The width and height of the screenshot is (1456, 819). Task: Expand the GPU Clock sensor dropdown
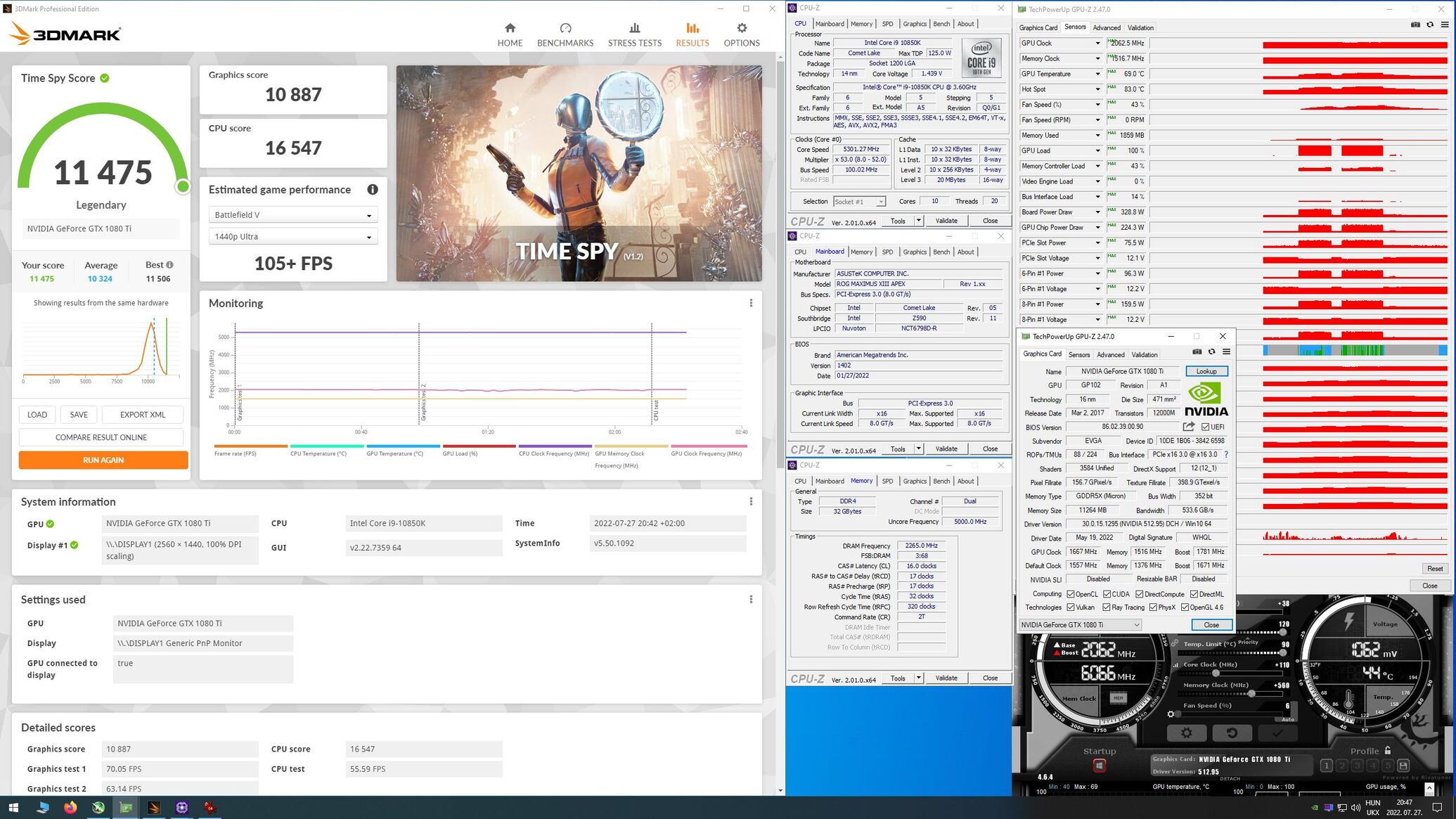(x=1097, y=44)
